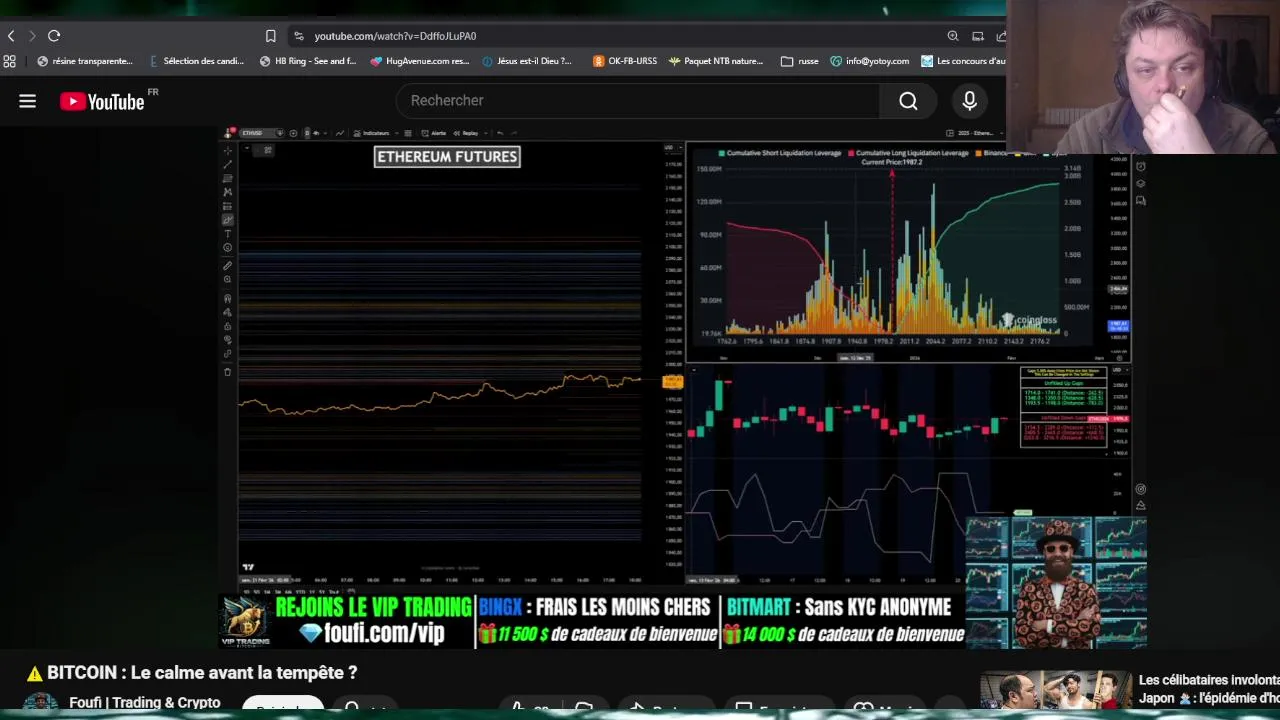
Task: Click the 'Rechercher' search field
Action: coord(638,101)
